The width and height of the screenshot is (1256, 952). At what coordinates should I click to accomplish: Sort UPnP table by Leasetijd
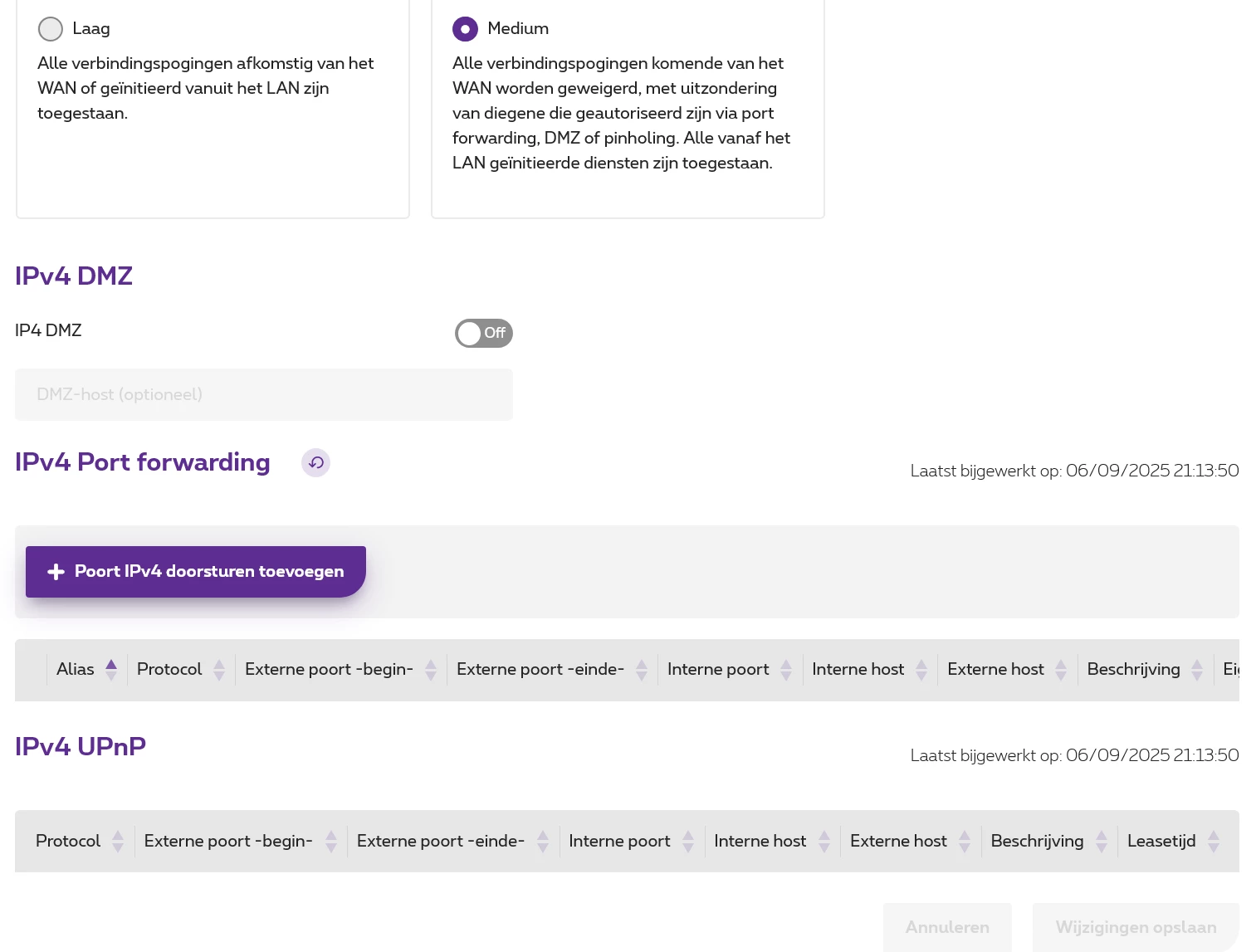coord(1214,842)
